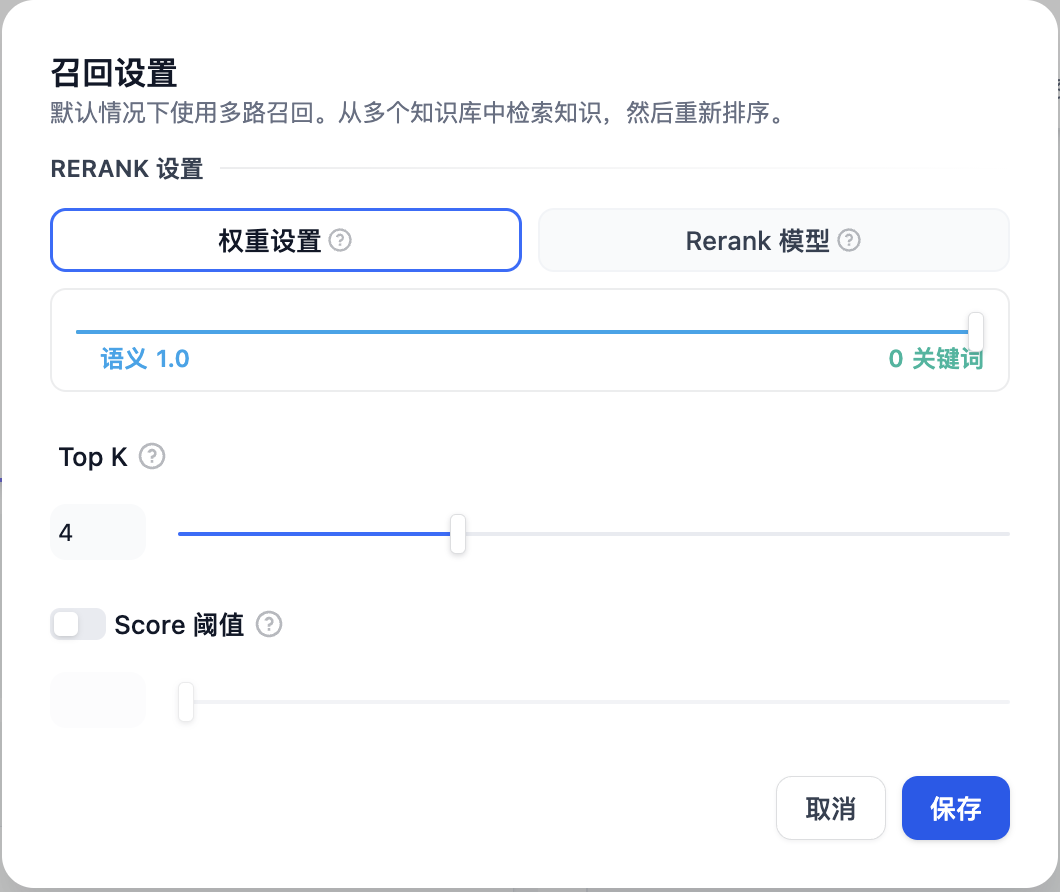This screenshot has width=1060, height=892.
Task: Click the Score 阈值 slider handle
Action: pyautogui.click(x=186, y=702)
